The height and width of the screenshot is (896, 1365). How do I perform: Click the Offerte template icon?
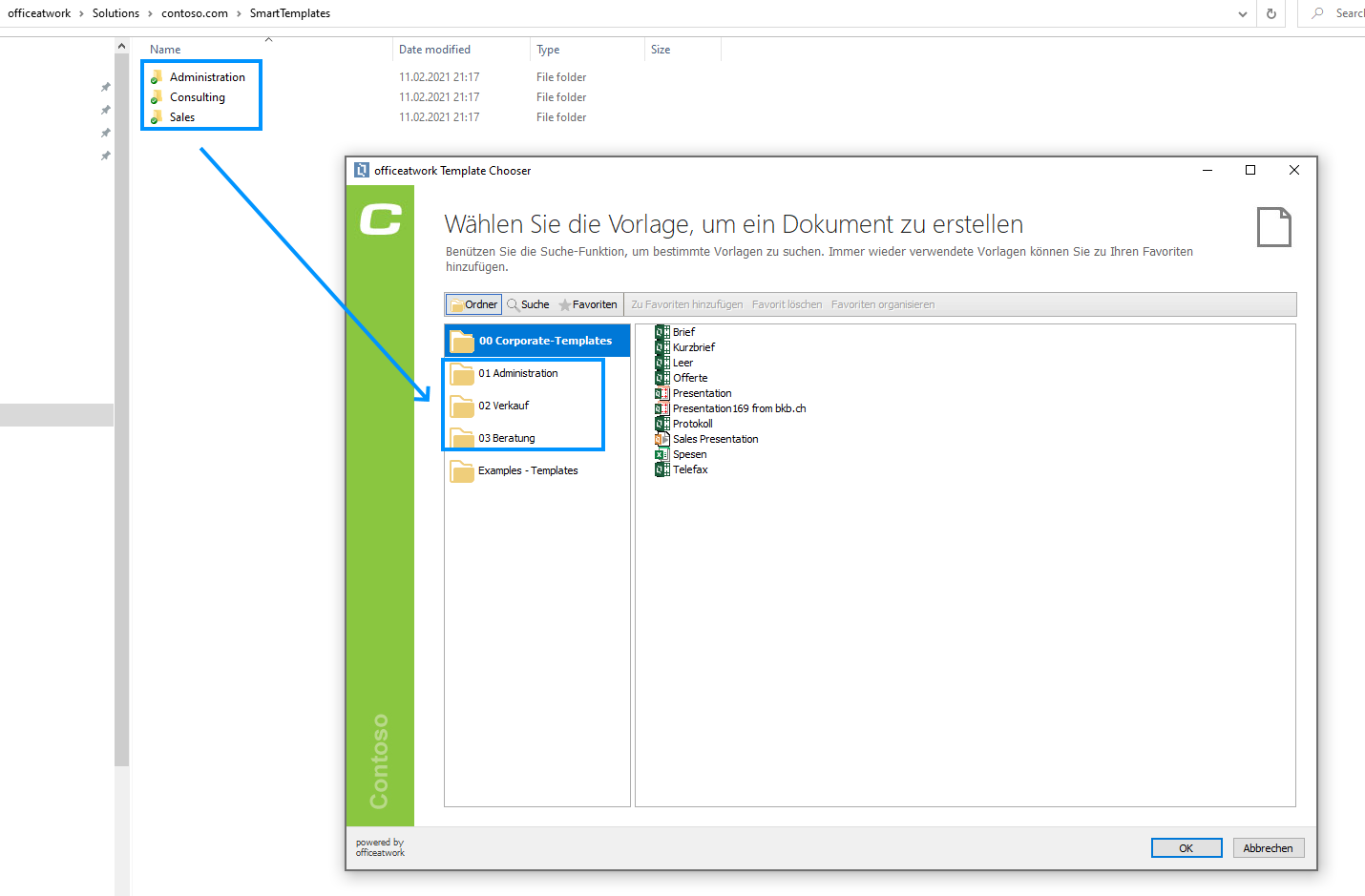661,378
